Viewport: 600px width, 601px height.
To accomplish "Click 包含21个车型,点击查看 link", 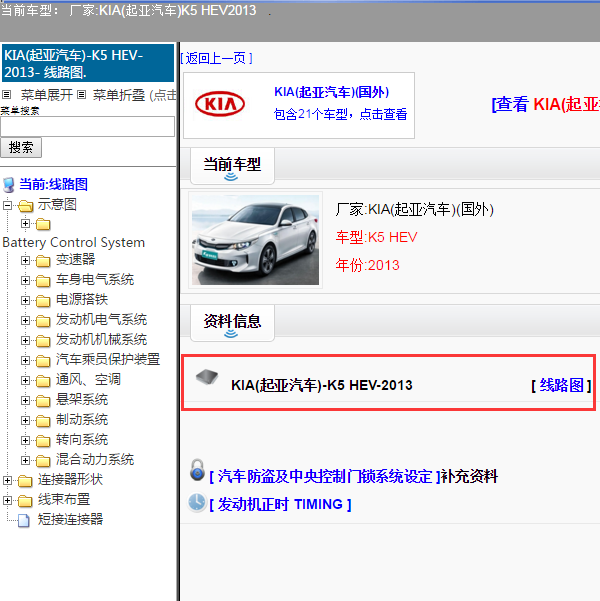I will coord(340,114).
